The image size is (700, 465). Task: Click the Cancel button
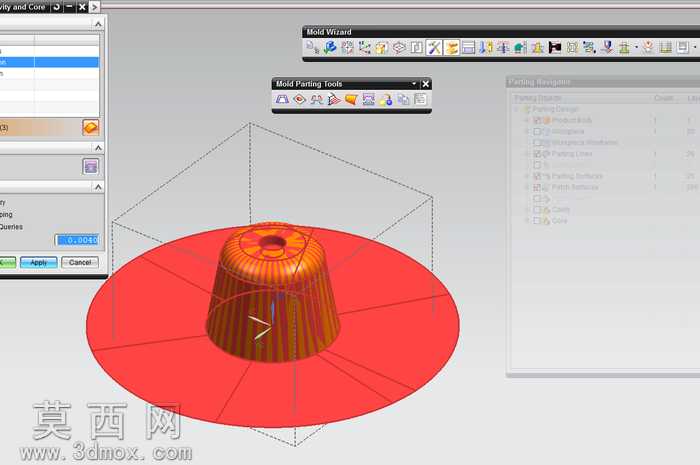[80, 262]
